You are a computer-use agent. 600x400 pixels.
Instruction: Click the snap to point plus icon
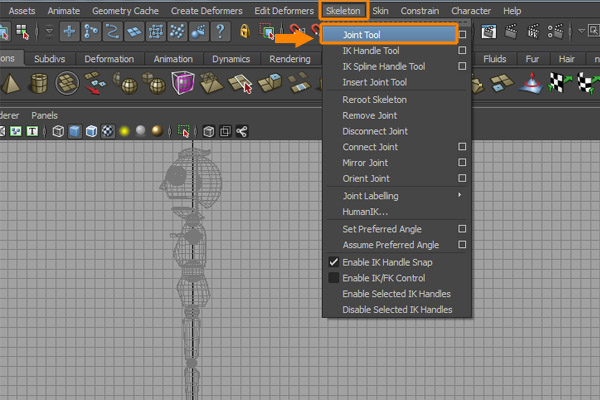coord(71,32)
